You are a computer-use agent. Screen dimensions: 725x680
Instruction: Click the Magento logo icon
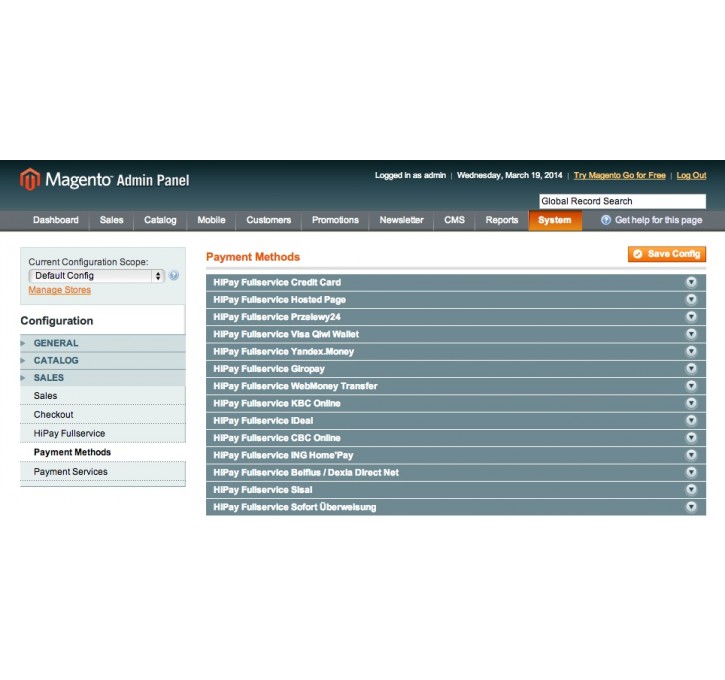point(30,179)
